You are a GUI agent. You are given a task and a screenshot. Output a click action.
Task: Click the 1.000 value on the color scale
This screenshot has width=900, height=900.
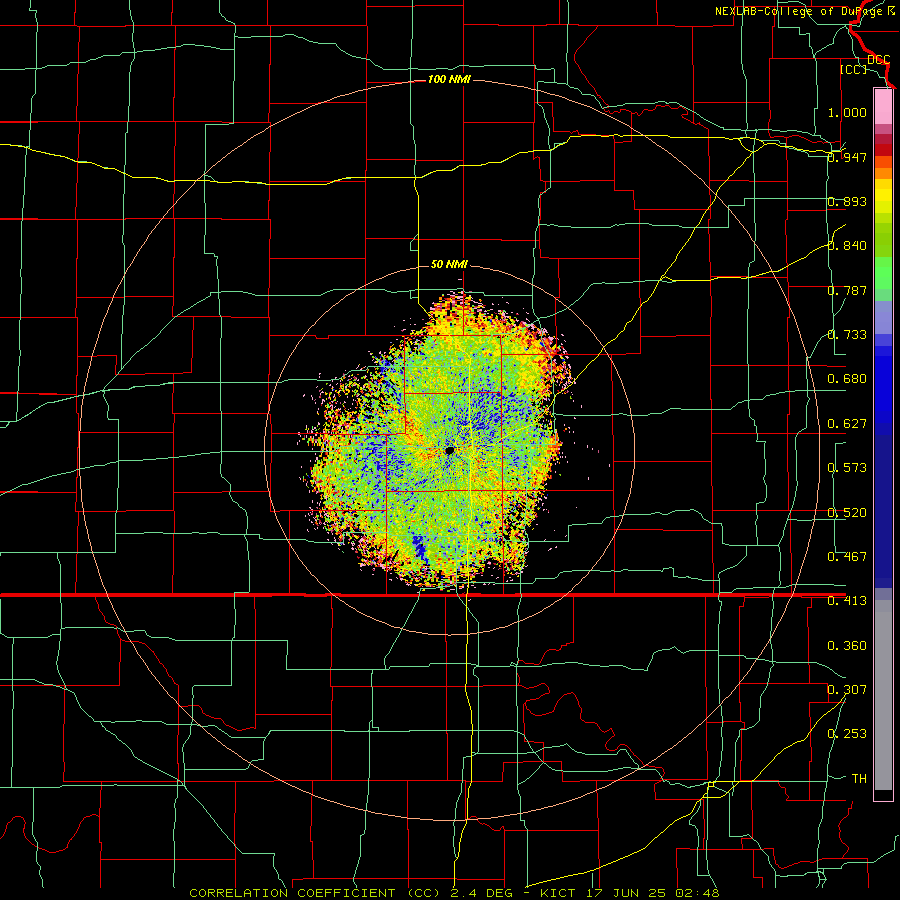pyautogui.click(x=847, y=112)
